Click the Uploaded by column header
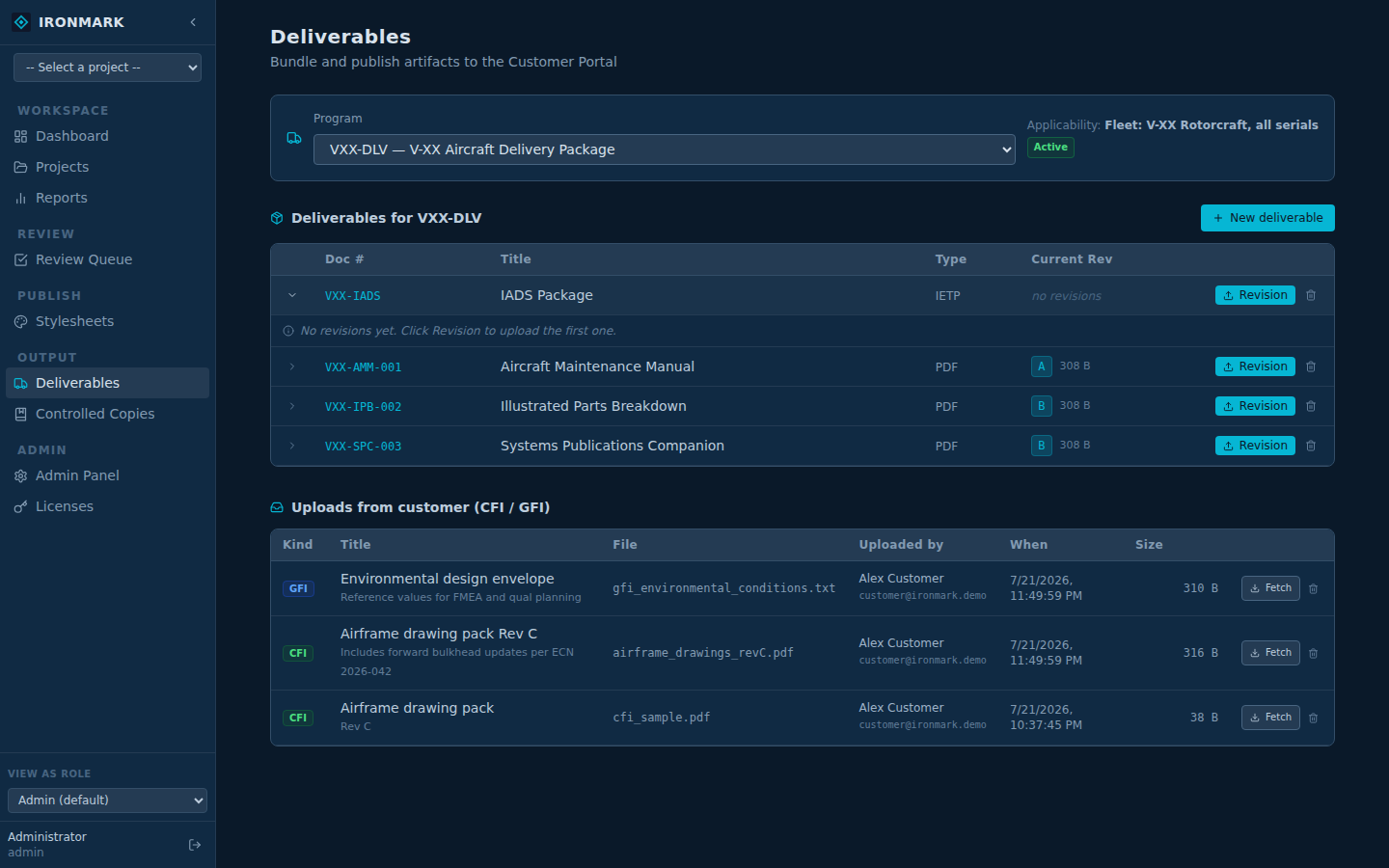Image resolution: width=1389 pixels, height=868 pixels. [901, 545]
